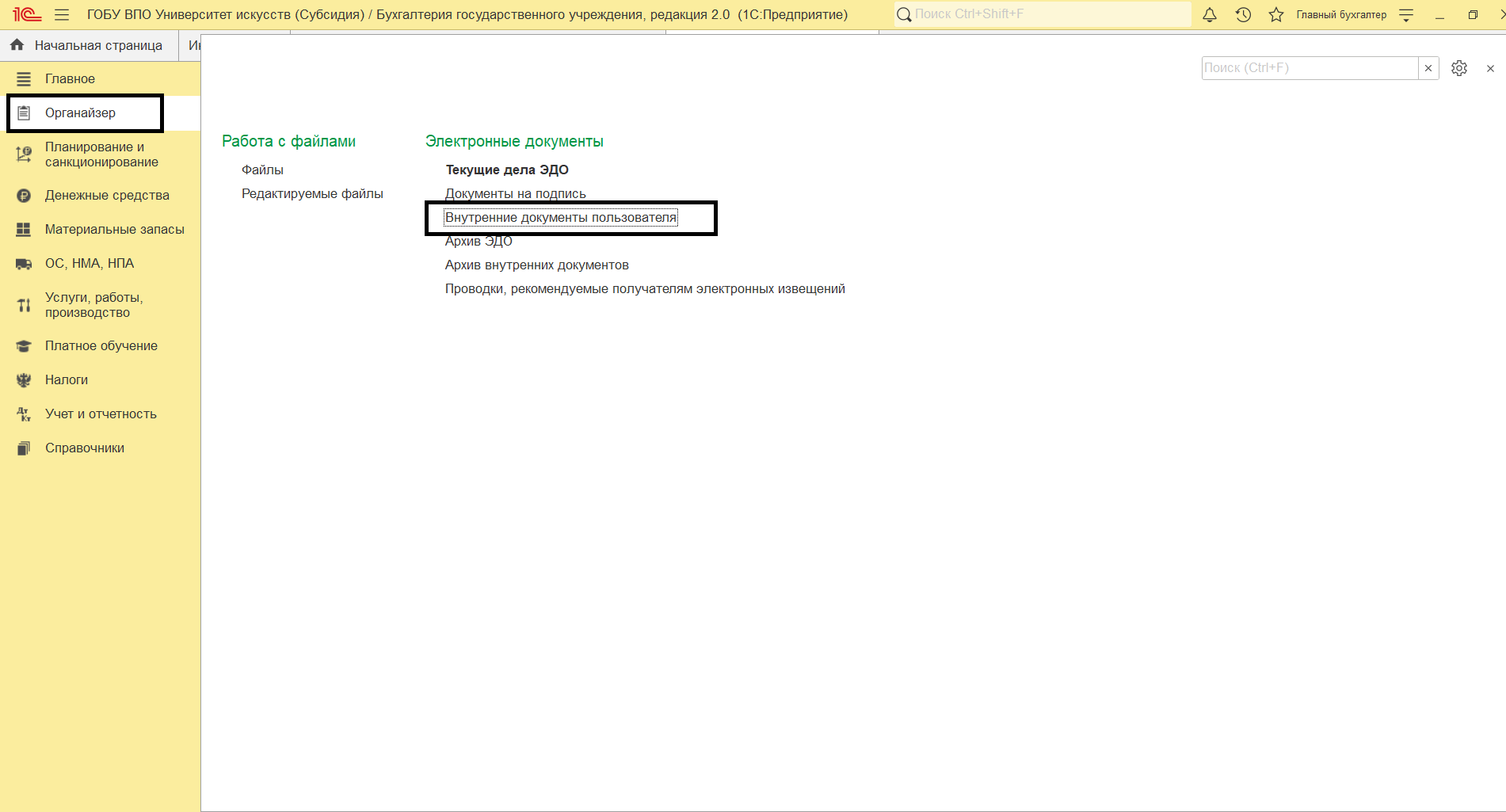The width and height of the screenshot is (1506, 812).
Task: Open the Денежные средства section
Action: tap(107, 196)
